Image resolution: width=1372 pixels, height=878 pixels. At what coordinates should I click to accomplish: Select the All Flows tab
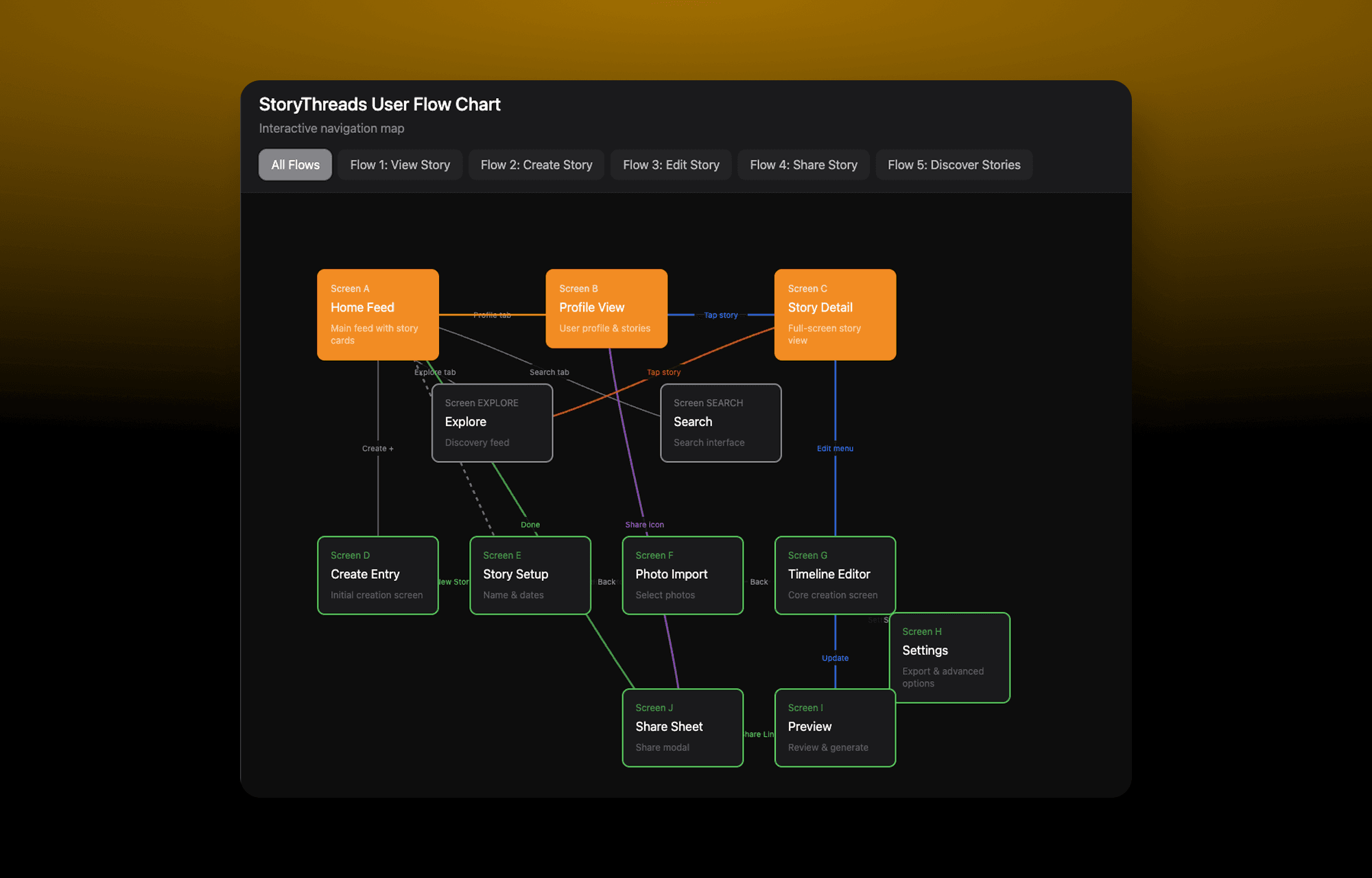coord(295,165)
